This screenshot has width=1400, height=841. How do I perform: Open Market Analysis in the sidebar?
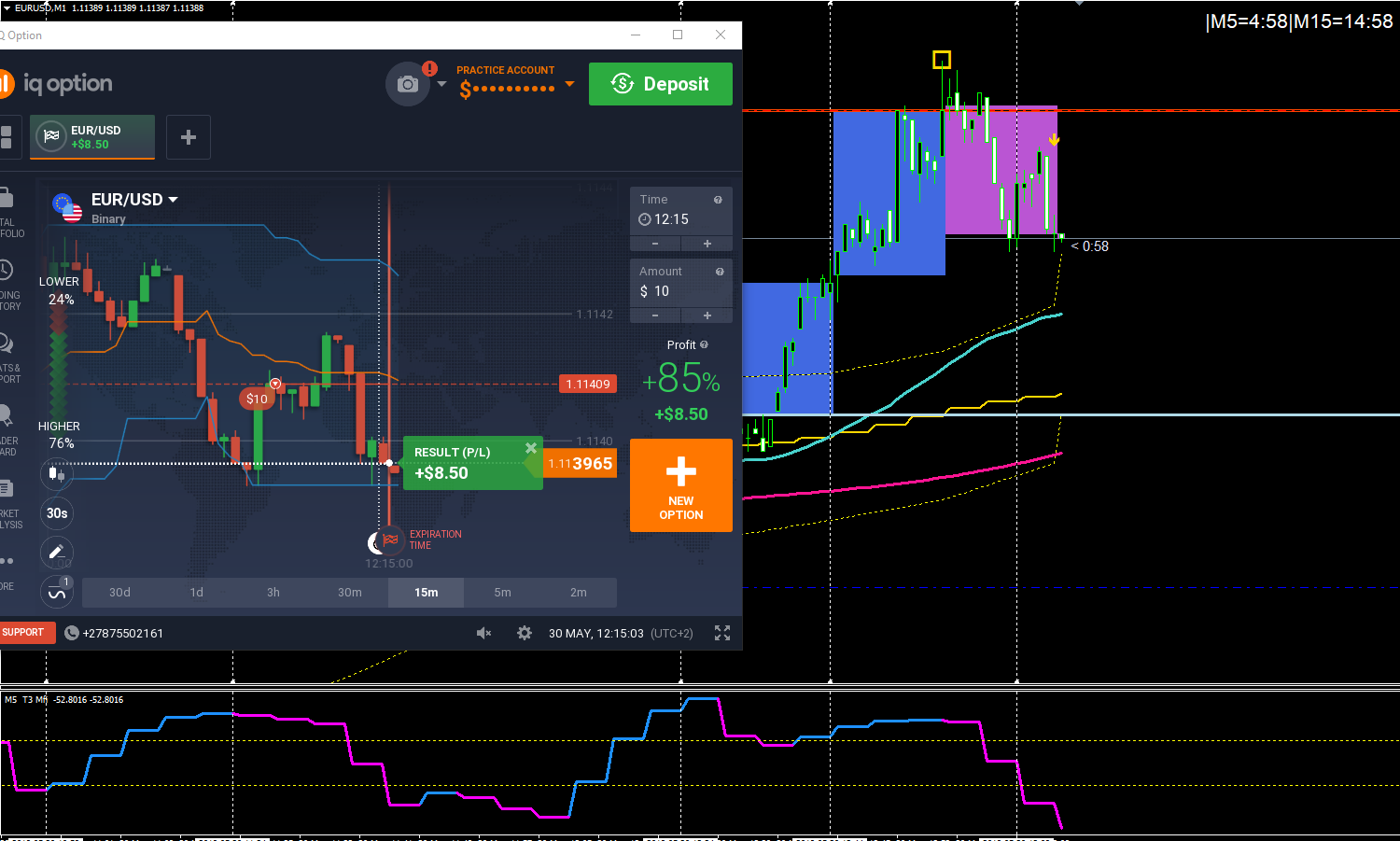coord(7,504)
